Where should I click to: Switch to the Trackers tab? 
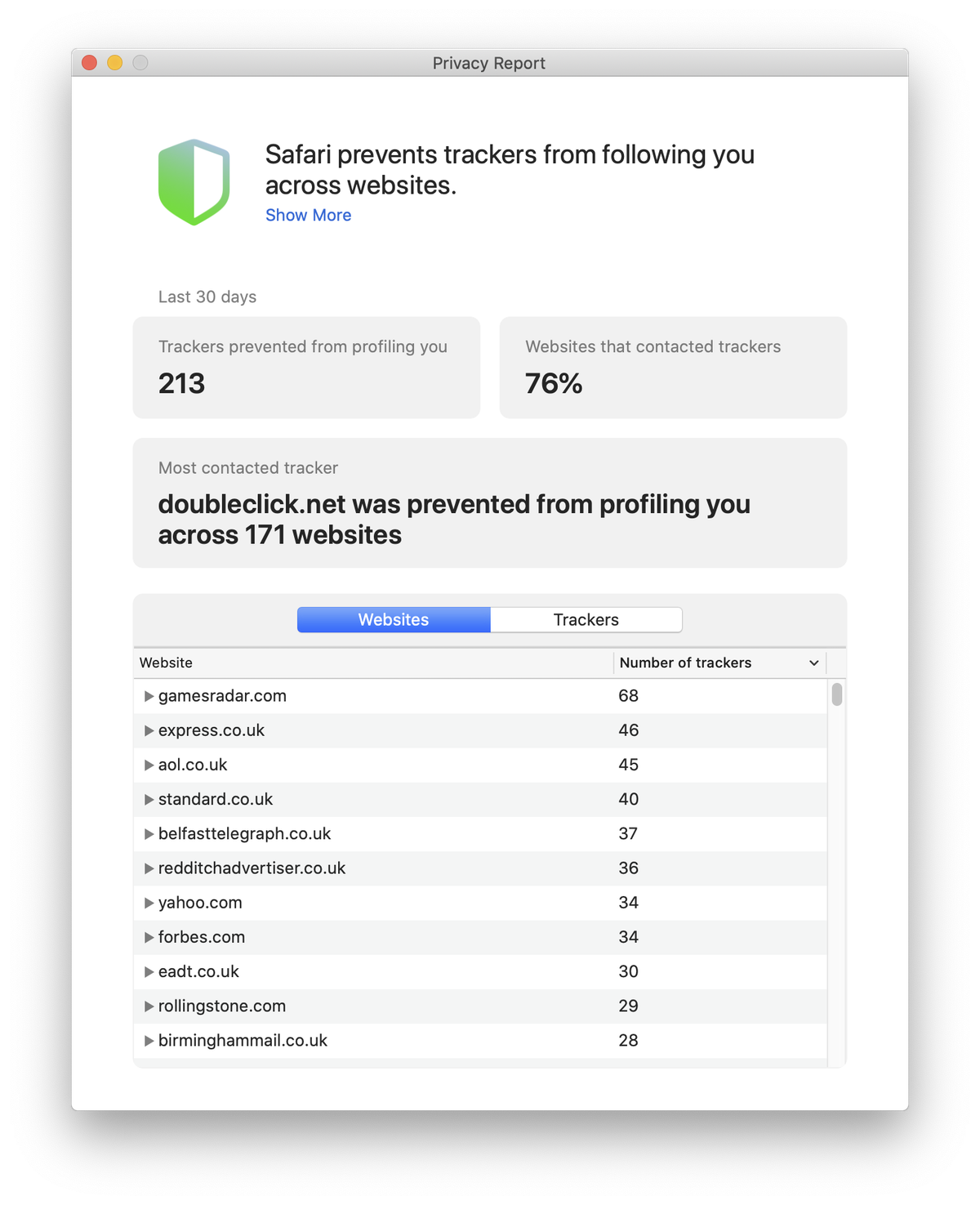[x=586, y=619]
